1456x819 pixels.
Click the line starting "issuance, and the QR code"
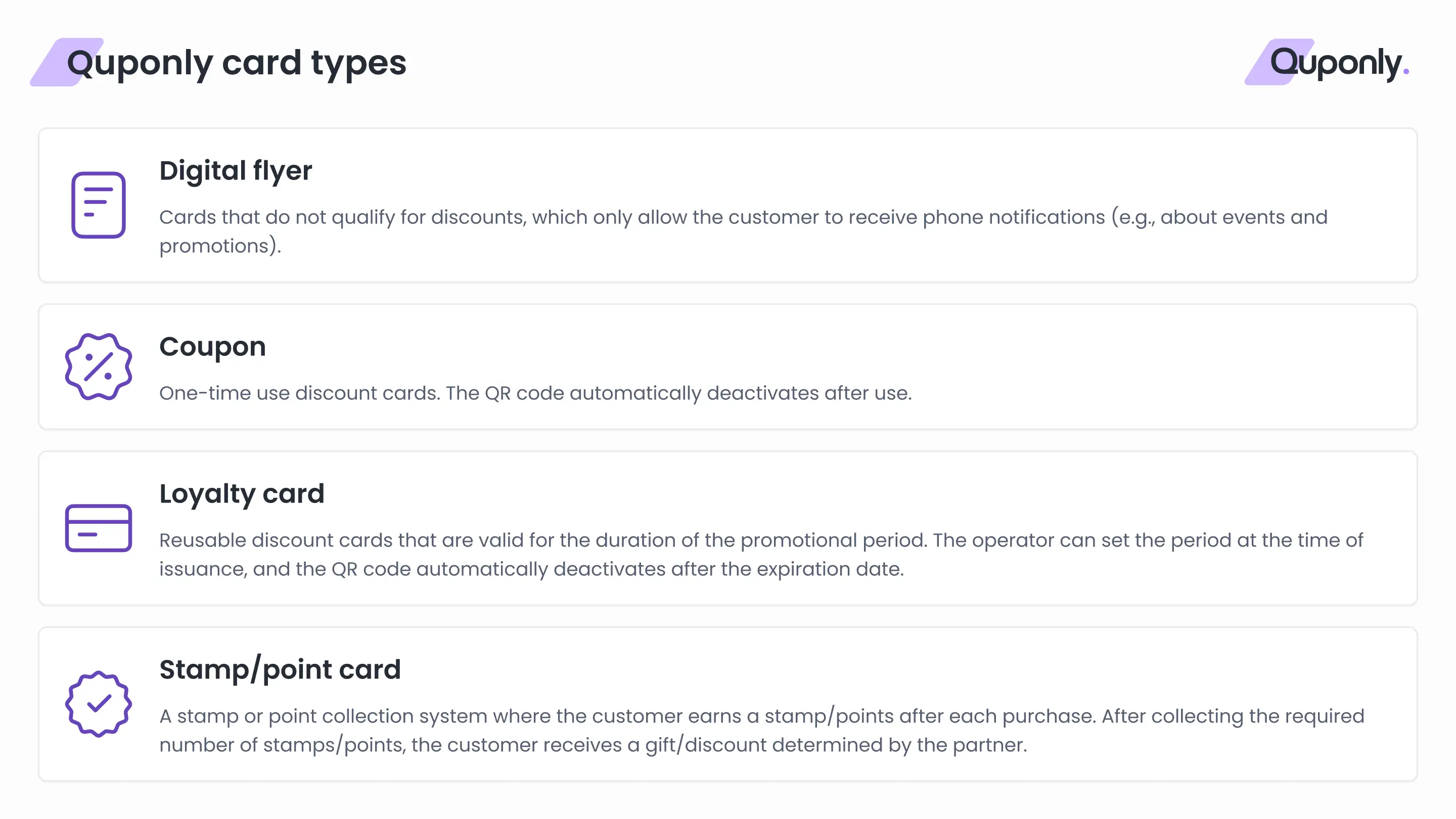(531, 569)
